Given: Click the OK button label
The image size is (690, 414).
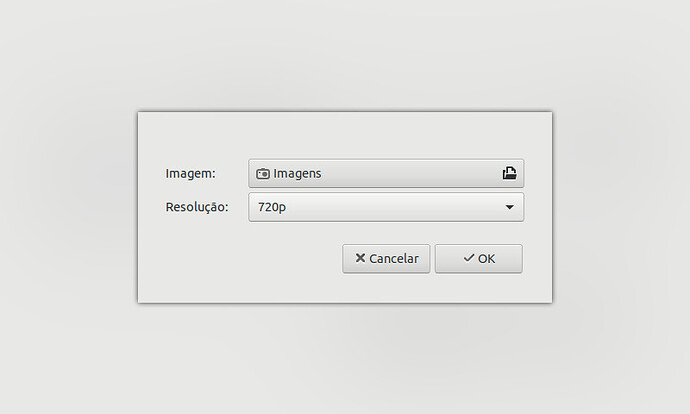Looking at the screenshot, I should click(487, 259).
